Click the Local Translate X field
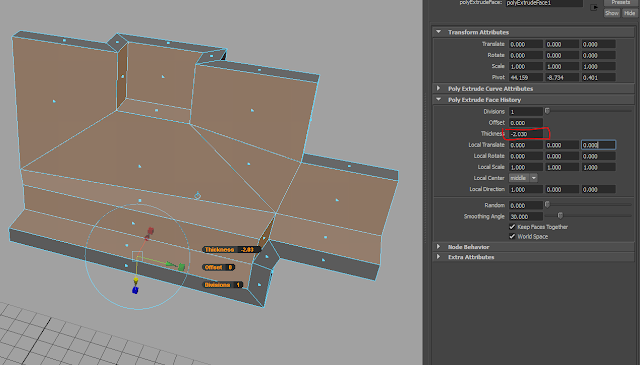Screen dimensions: 640x365 click(526, 145)
